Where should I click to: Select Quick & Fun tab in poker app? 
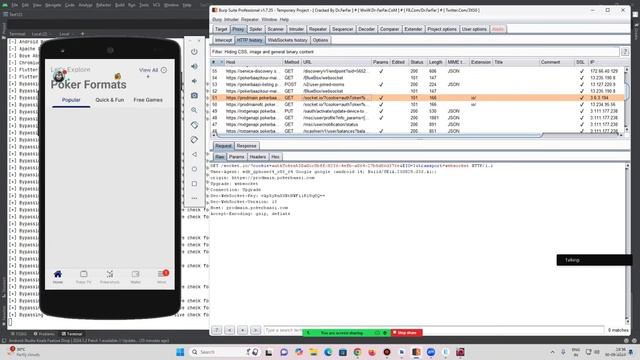point(109,100)
